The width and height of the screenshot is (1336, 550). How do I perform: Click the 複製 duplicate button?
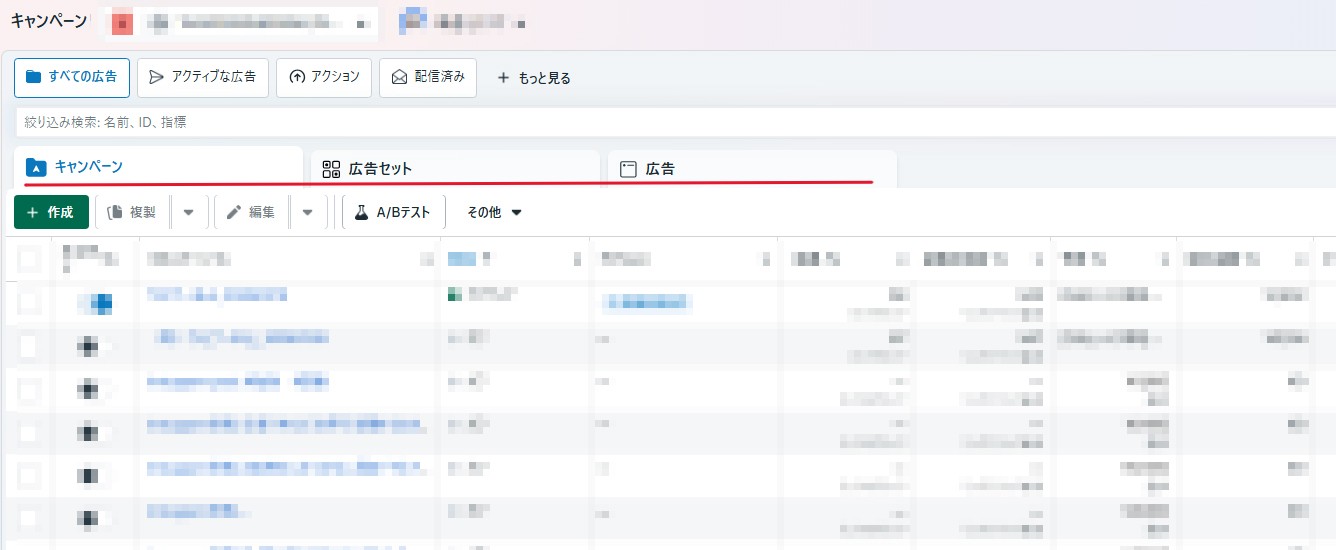click(x=132, y=212)
